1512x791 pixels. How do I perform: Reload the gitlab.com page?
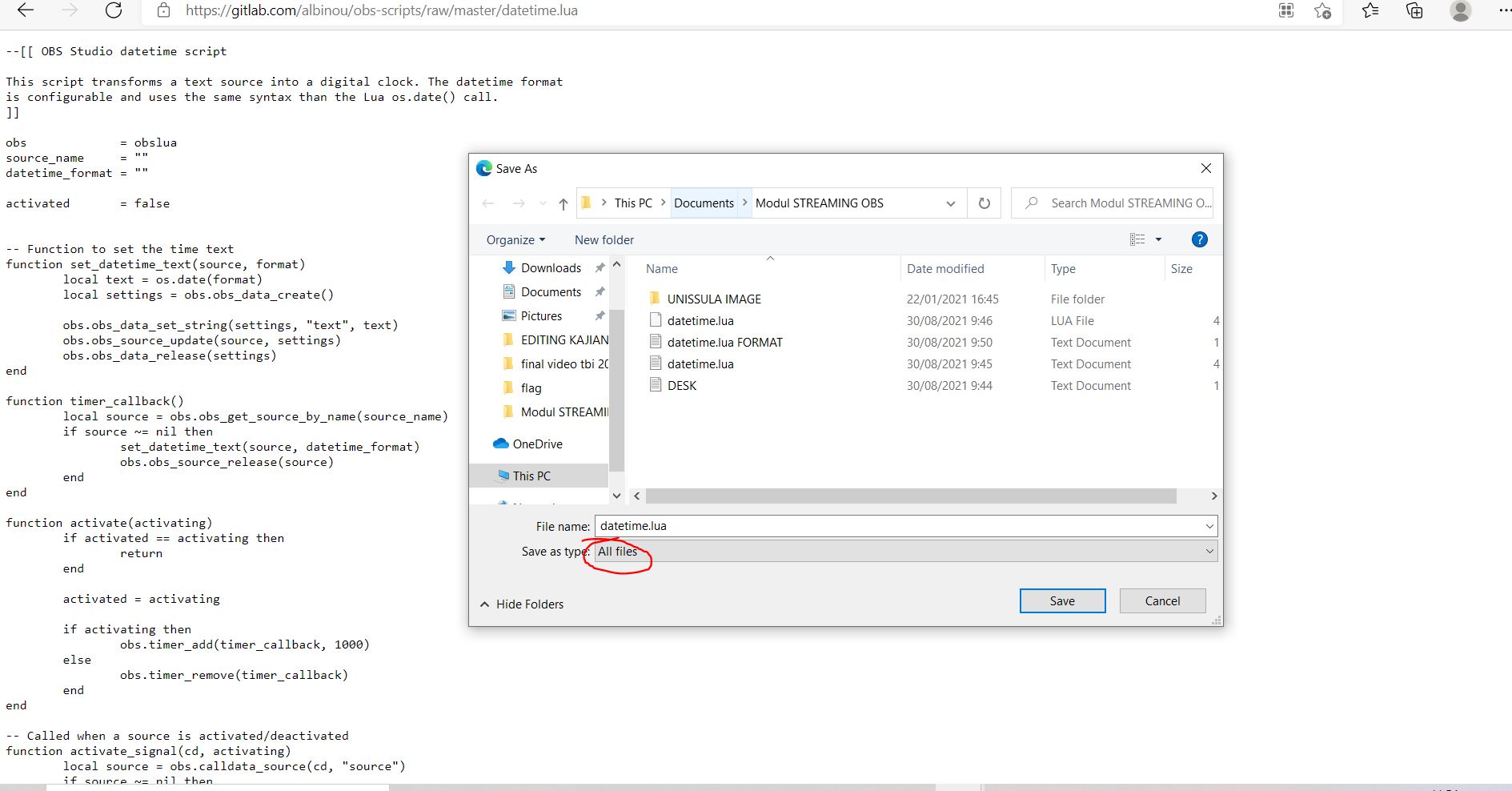point(114,10)
